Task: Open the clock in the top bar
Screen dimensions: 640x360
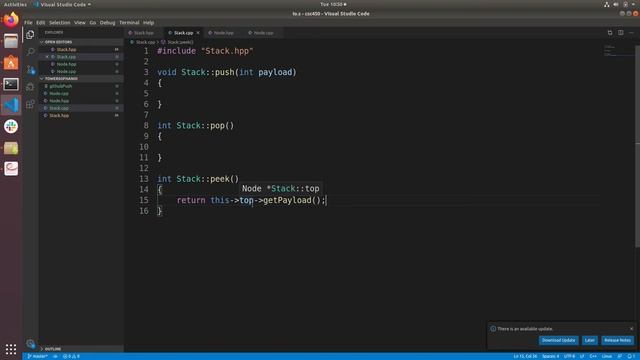Action: coord(333,4)
